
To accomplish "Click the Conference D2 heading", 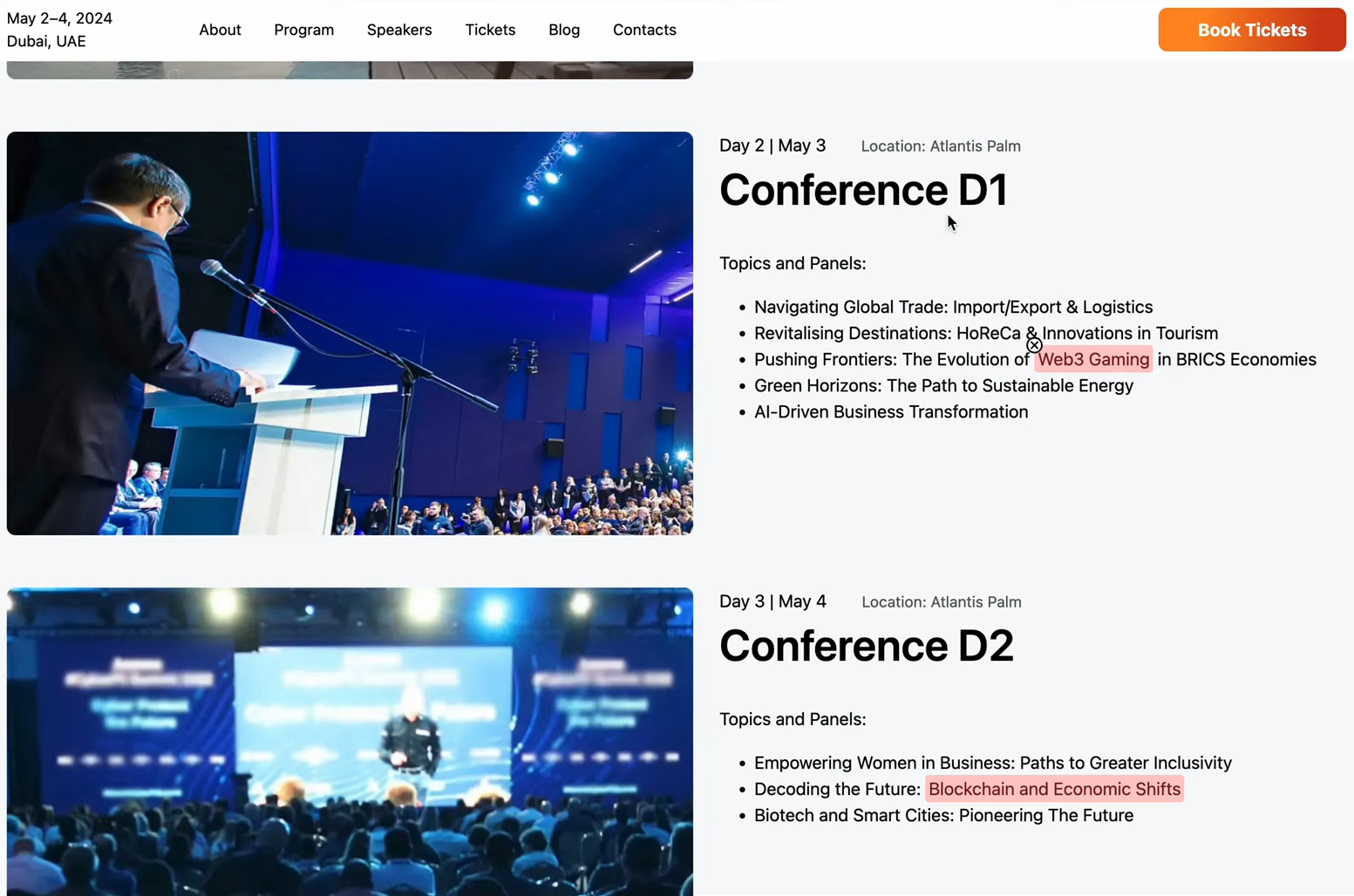I will pos(866,646).
